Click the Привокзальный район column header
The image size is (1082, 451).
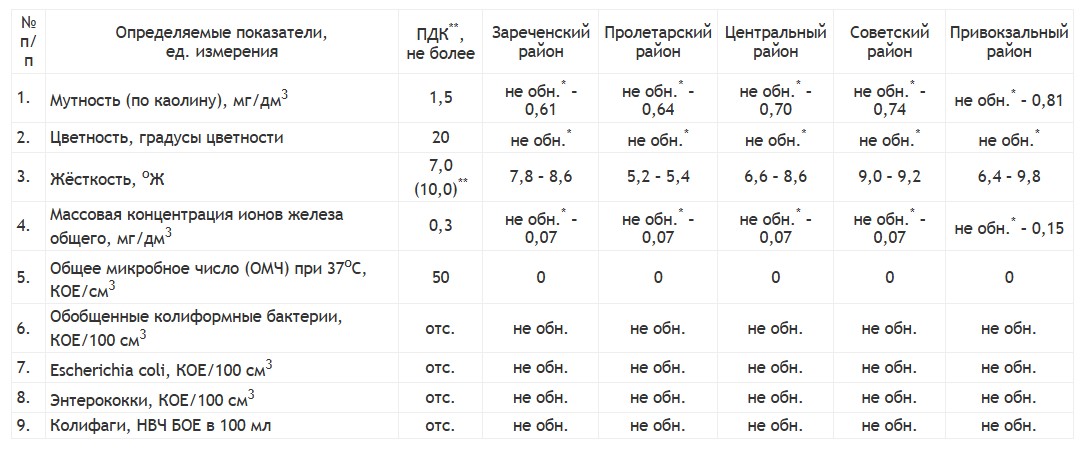pos(1009,42)
